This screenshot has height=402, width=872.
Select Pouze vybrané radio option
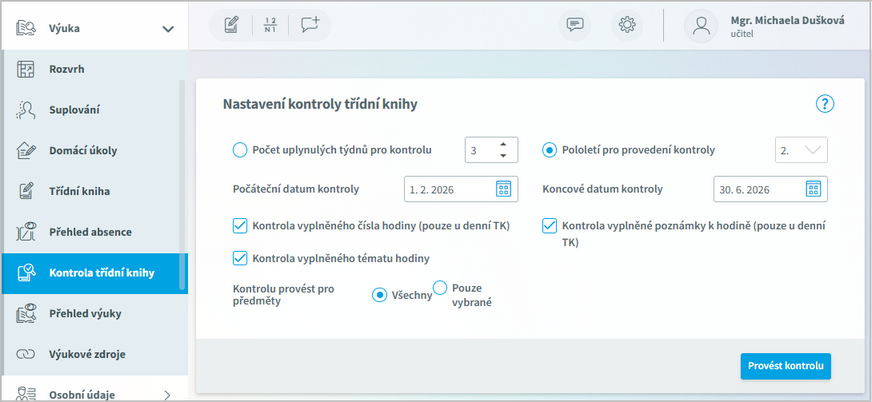pos(440,288)
